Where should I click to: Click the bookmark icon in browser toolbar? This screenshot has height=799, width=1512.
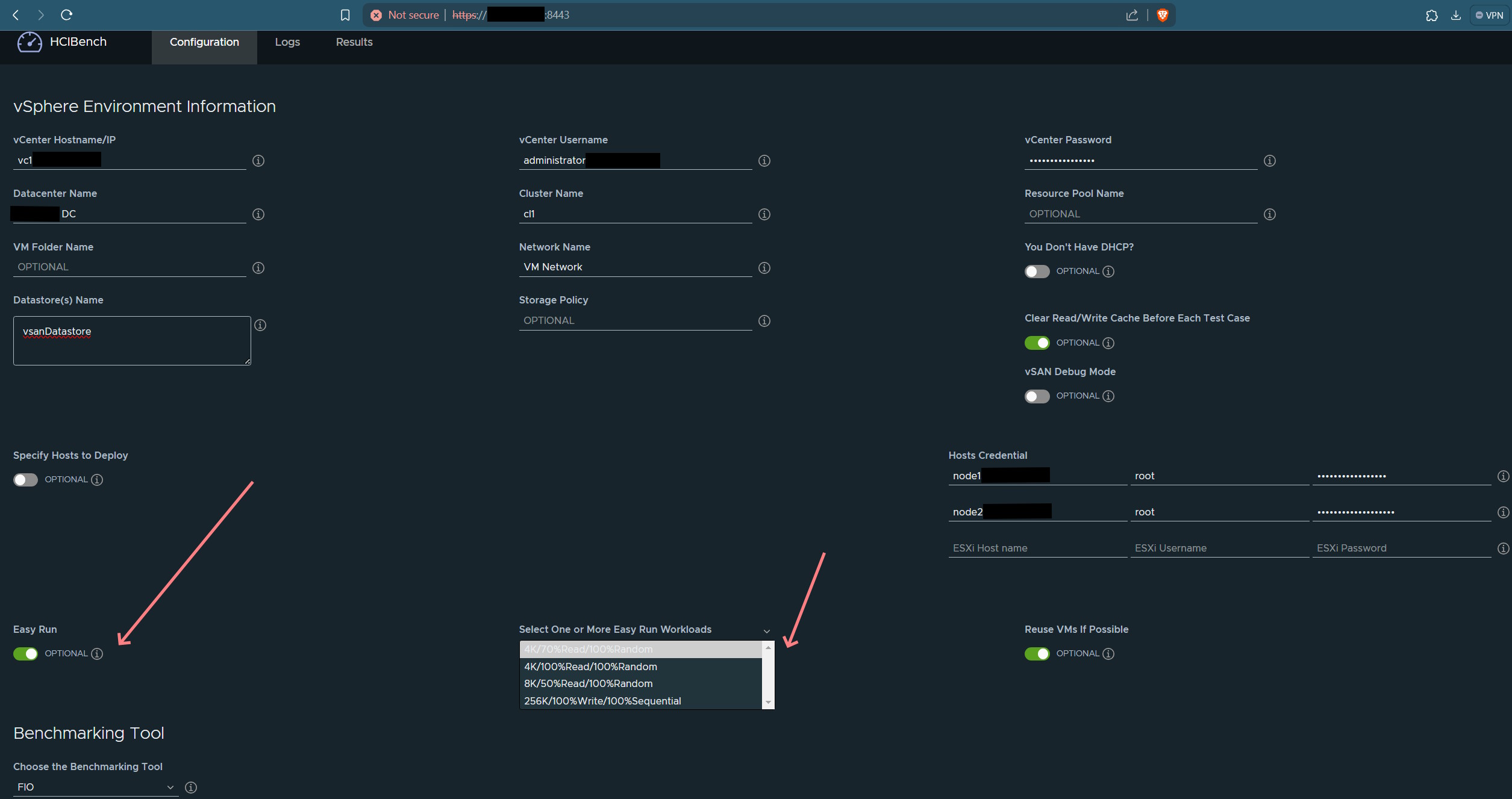point(345,15)
